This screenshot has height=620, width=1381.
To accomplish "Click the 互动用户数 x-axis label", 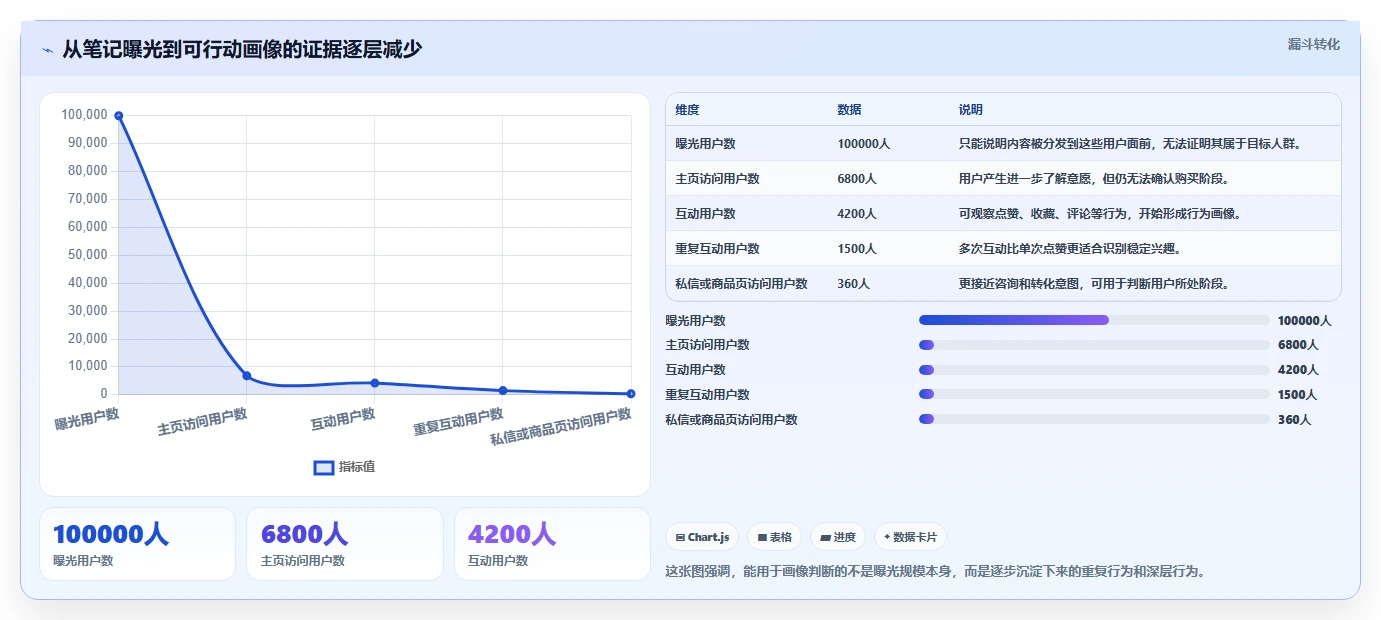I will point(343,418).
